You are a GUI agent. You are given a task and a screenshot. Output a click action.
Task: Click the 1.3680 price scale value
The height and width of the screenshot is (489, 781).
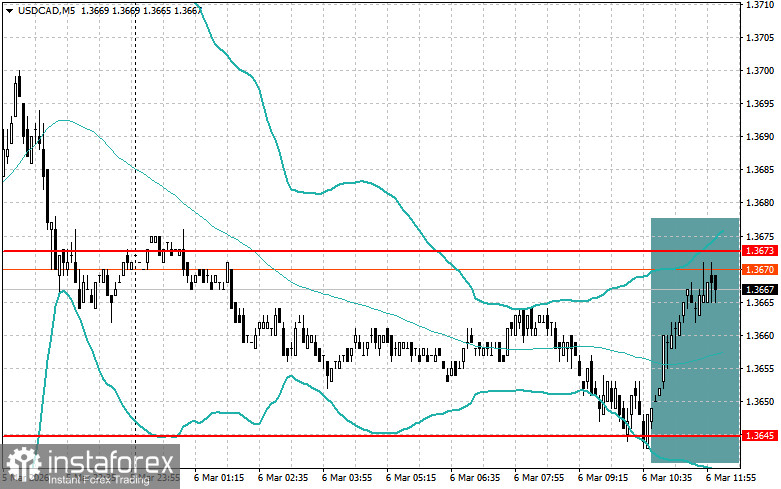(760, 203)
